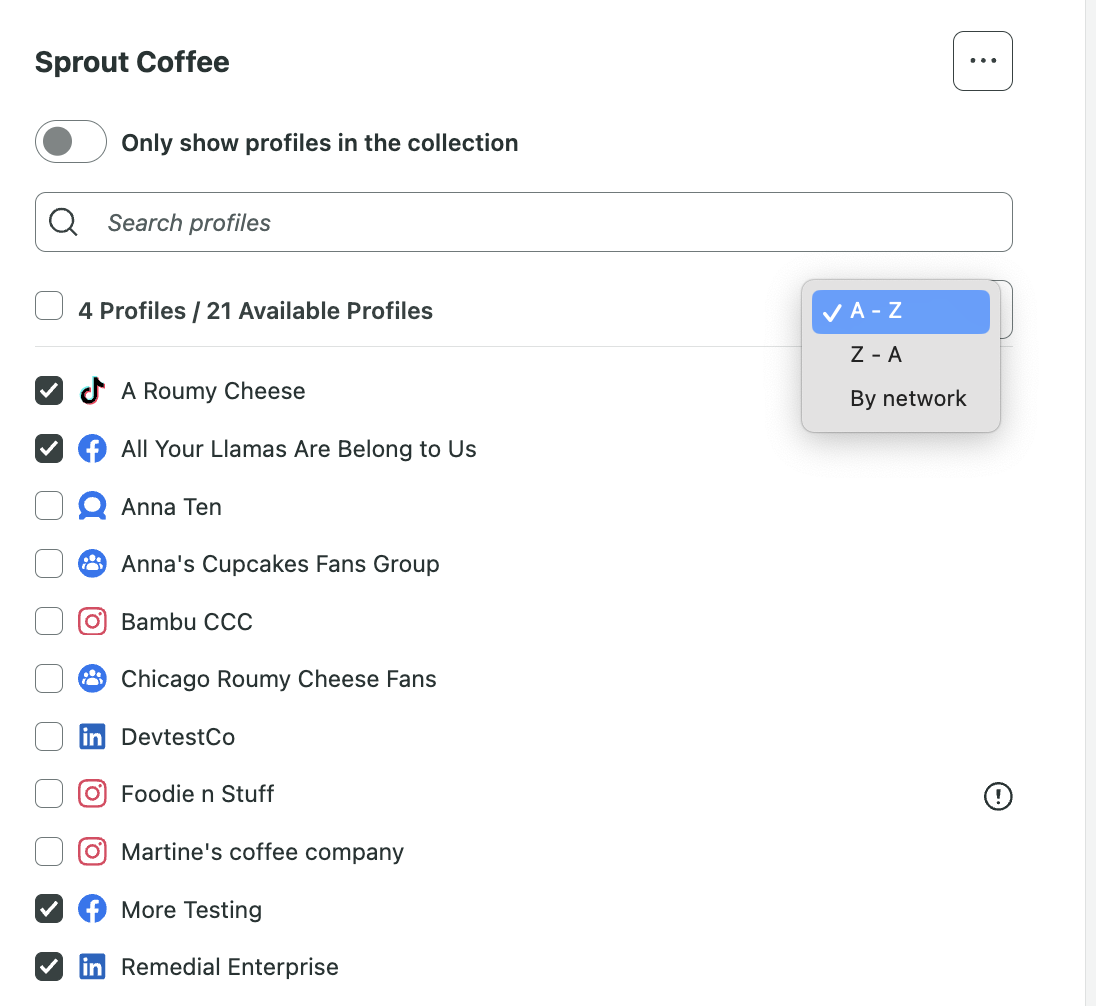Choose the By network sort option

coord(907,398)
